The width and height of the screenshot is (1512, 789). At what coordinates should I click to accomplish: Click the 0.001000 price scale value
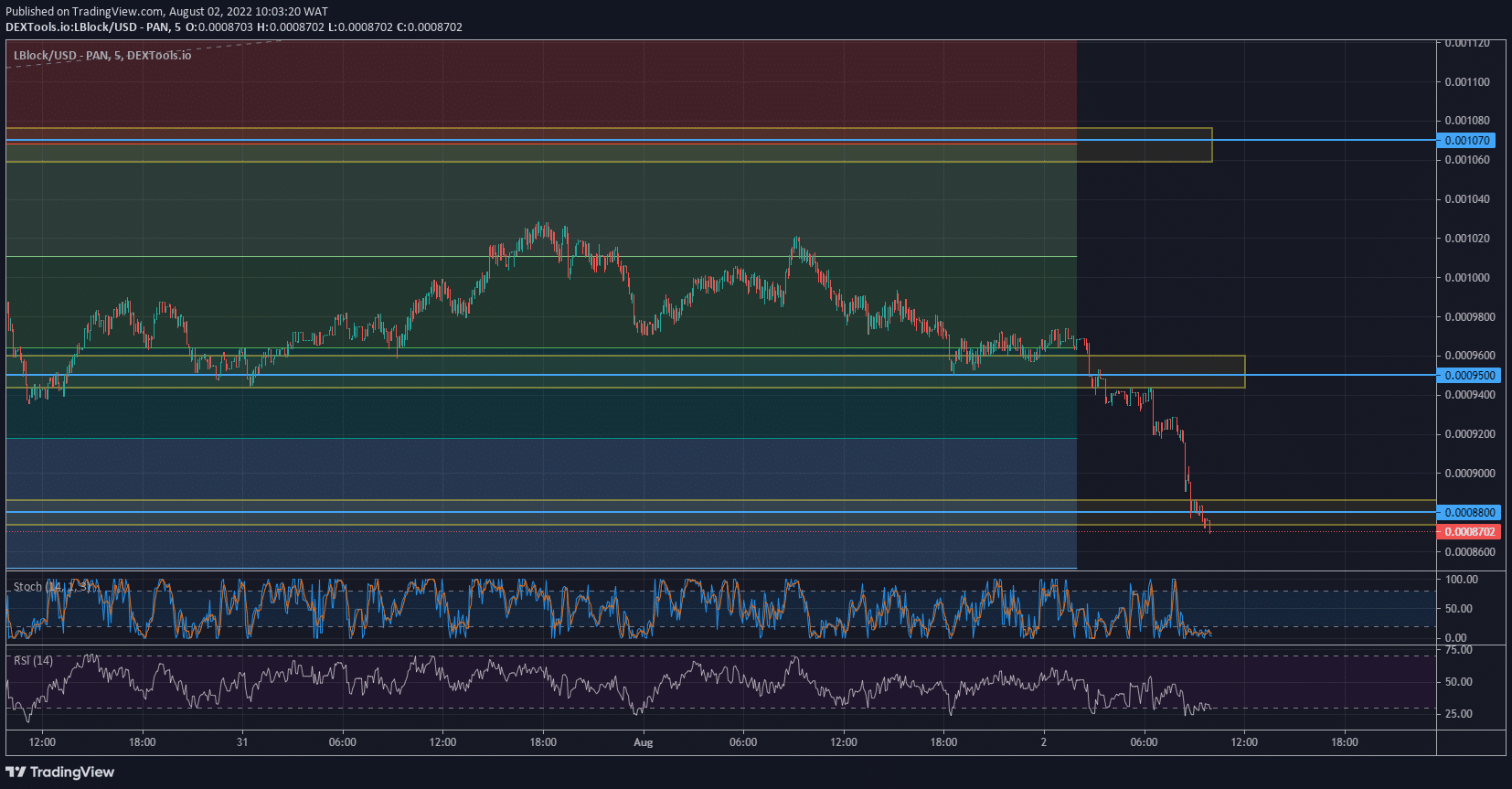tap(1467, 277)
